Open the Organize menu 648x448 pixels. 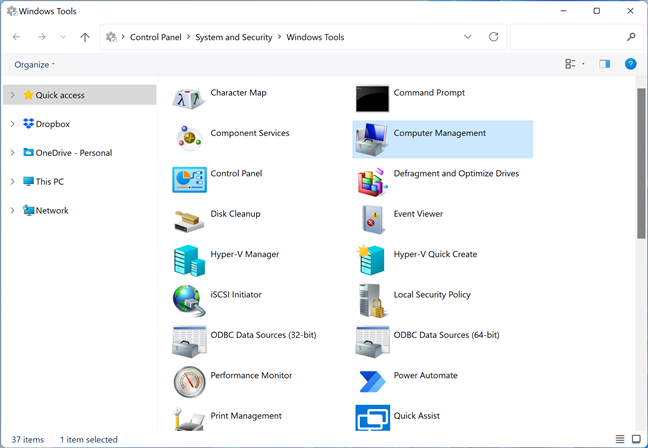[34, 64]
